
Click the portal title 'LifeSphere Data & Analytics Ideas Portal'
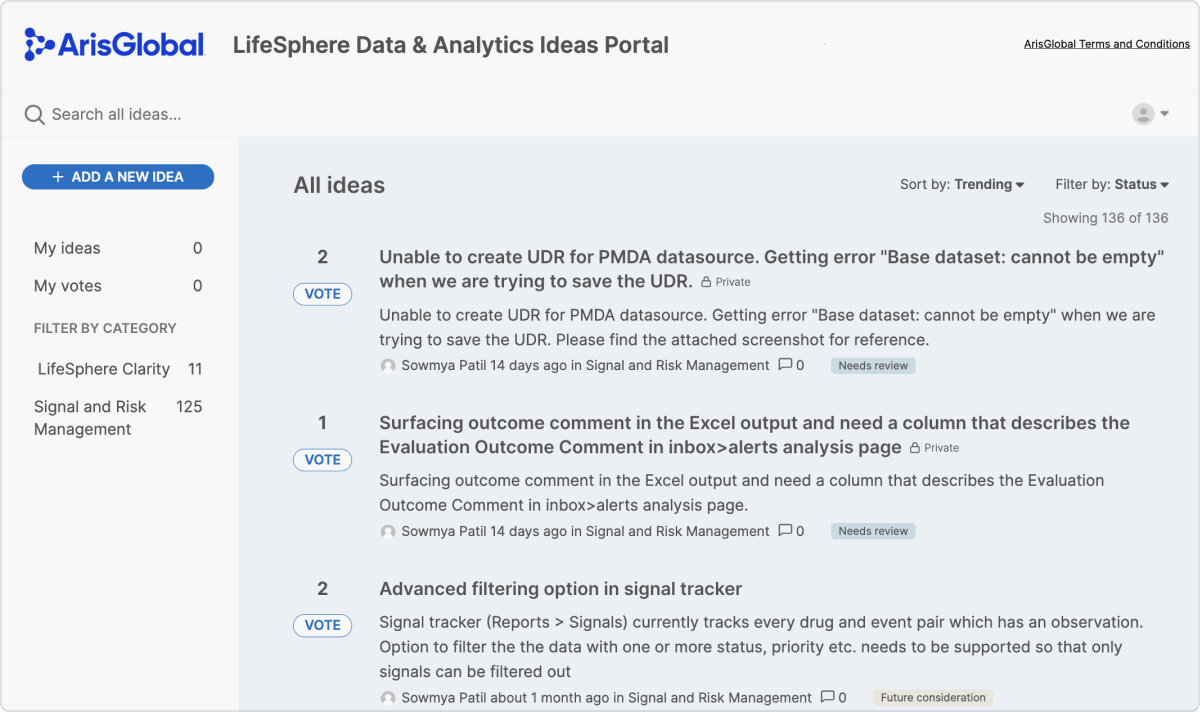coord(451,45)
